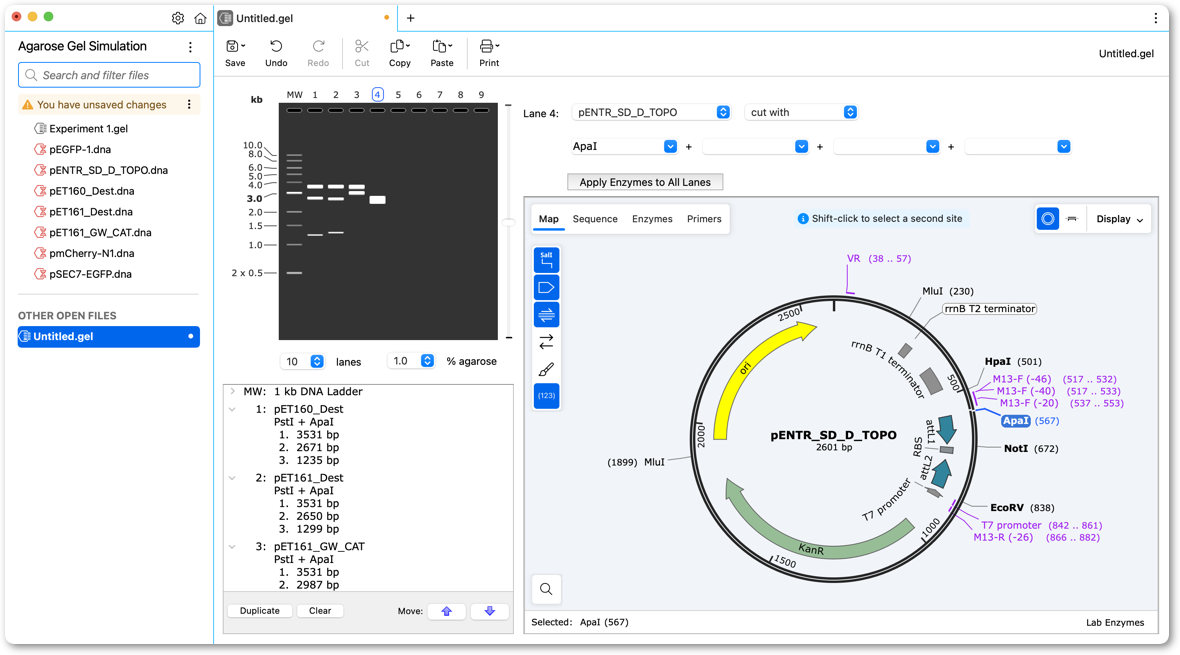Toggle the (123) numbering button
The image size is (1180, 655).
pos(546,396)
